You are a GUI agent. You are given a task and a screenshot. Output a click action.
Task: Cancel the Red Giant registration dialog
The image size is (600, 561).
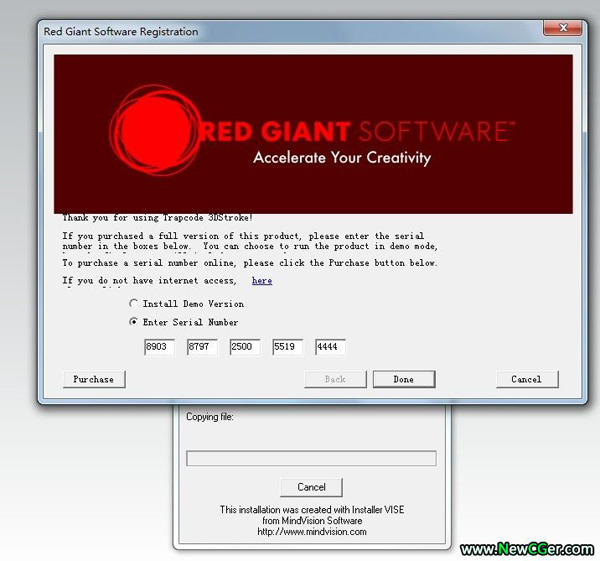527,379
